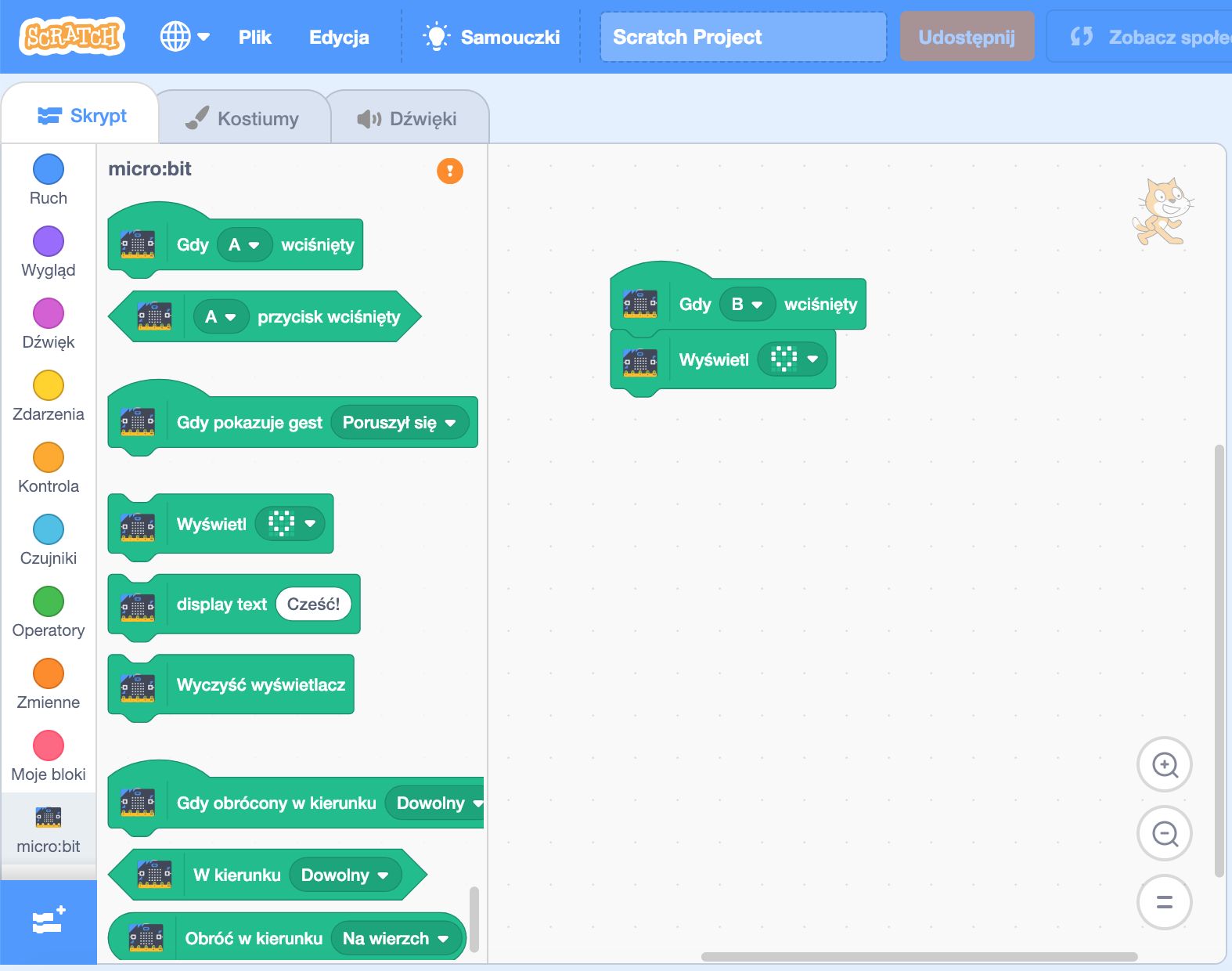Open Na wierzch dropdown in Obróć block
Image resolution: width=1232 pixels, height=971 pixels.
click(x=396, y=938)
